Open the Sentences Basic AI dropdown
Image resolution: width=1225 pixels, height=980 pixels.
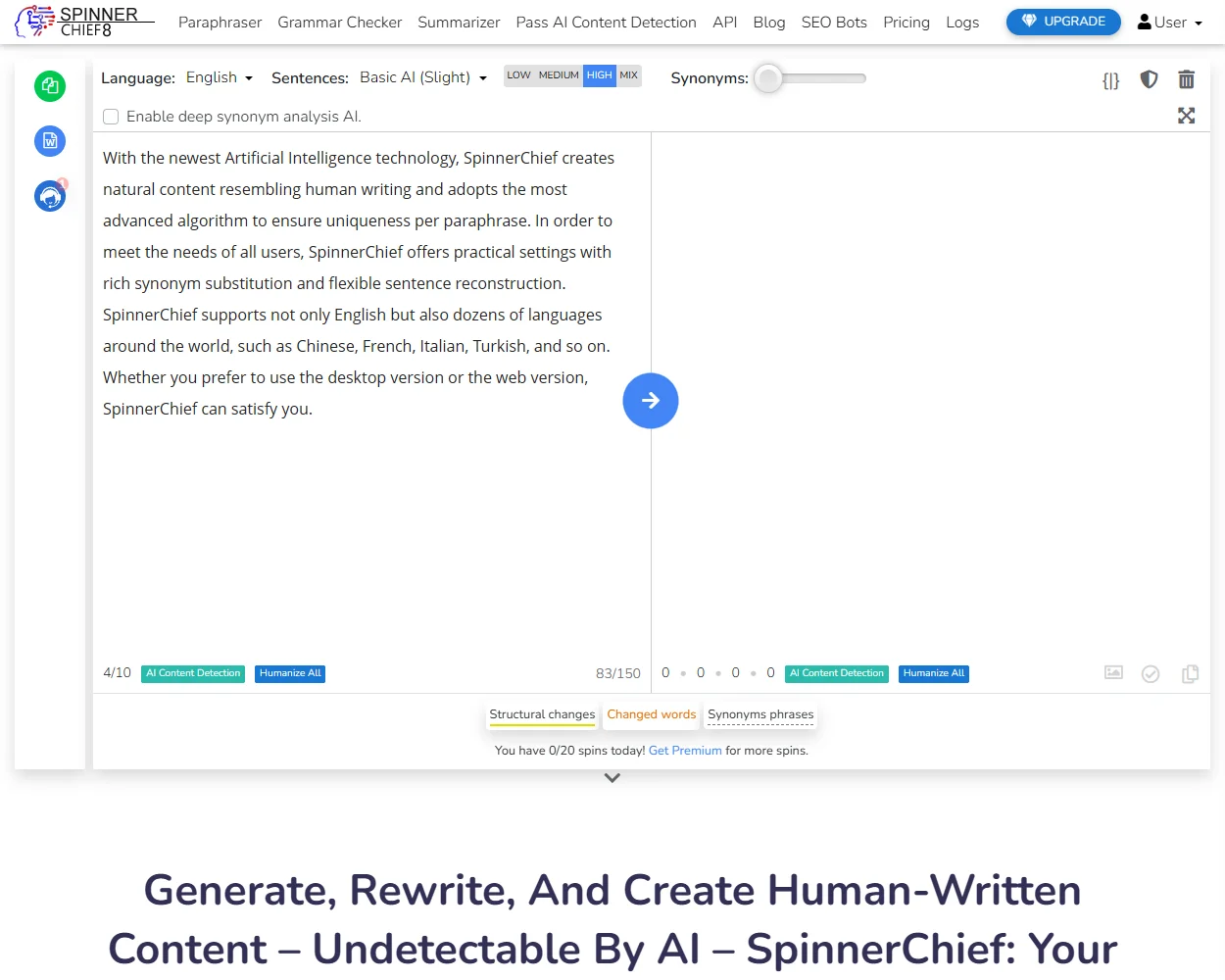(x=422, y=77)
